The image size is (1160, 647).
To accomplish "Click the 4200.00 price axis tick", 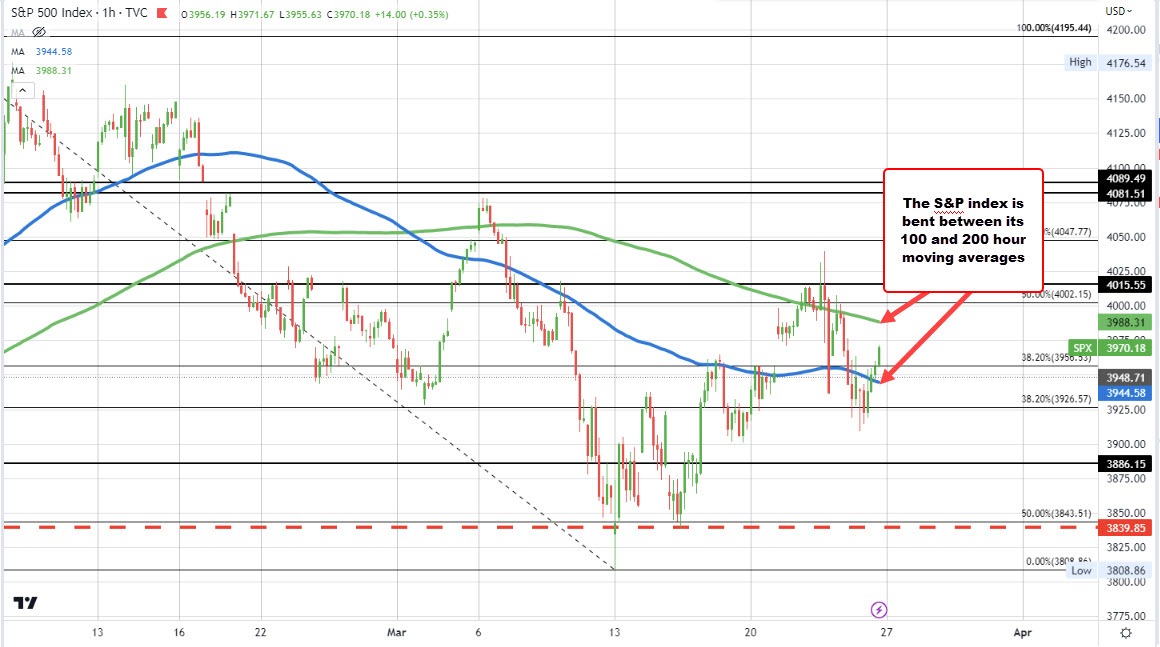I will (1125, 30).
